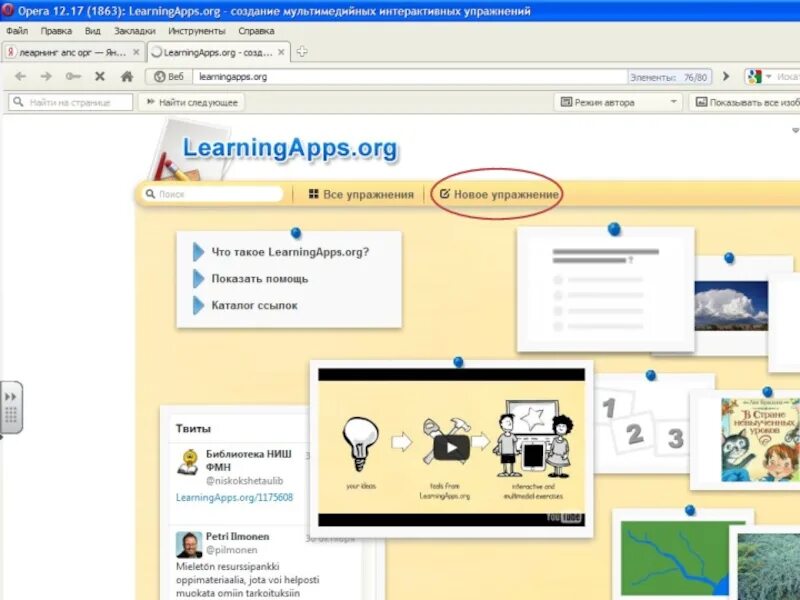Image resolution: width=800 pixels, height=600 pixels.
Task: Click the browser forward arrow
Action: point(46,77)
